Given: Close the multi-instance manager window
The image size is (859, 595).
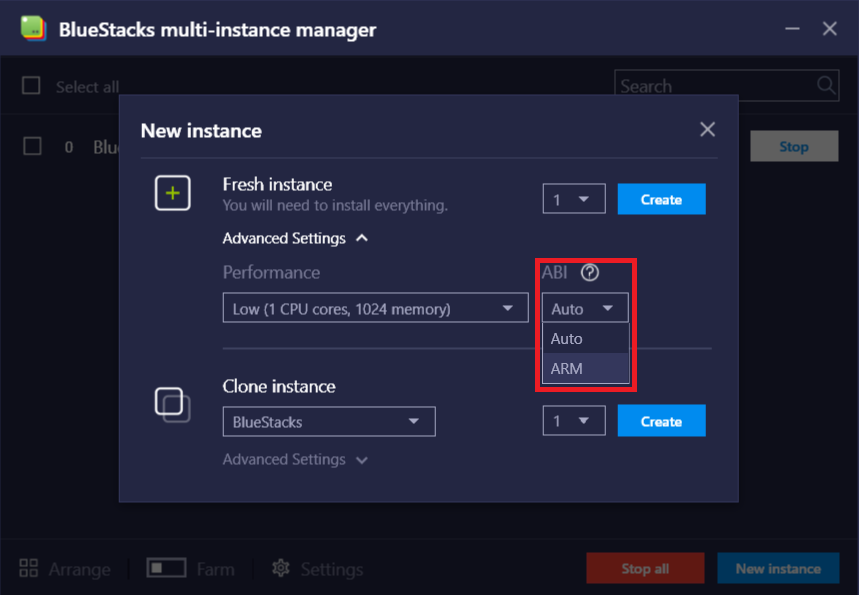Looking at the screenshot, I should pos(829,28).
